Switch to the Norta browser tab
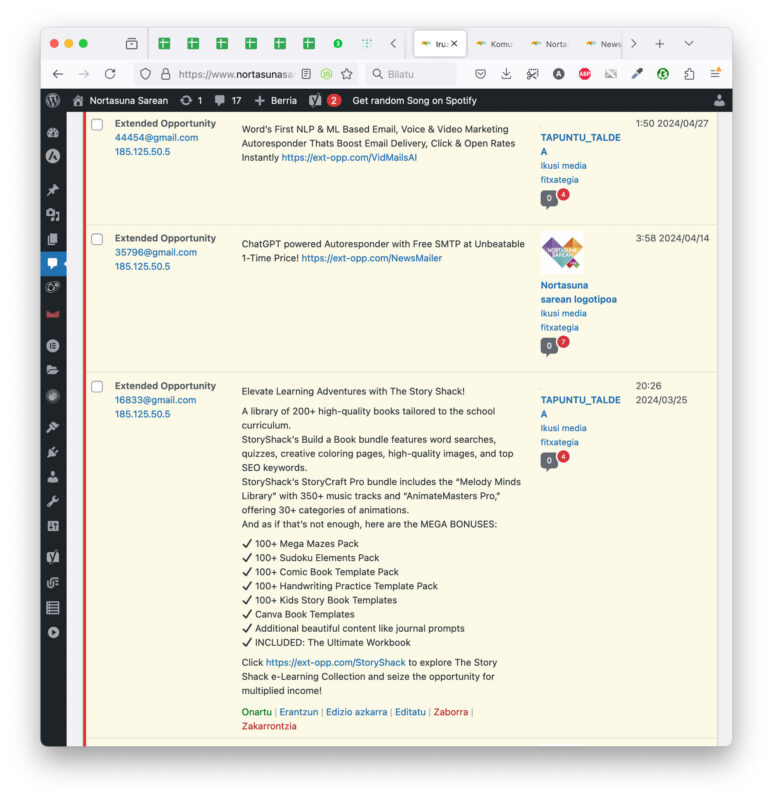773x800 pixels. click(x=550, y=44)
